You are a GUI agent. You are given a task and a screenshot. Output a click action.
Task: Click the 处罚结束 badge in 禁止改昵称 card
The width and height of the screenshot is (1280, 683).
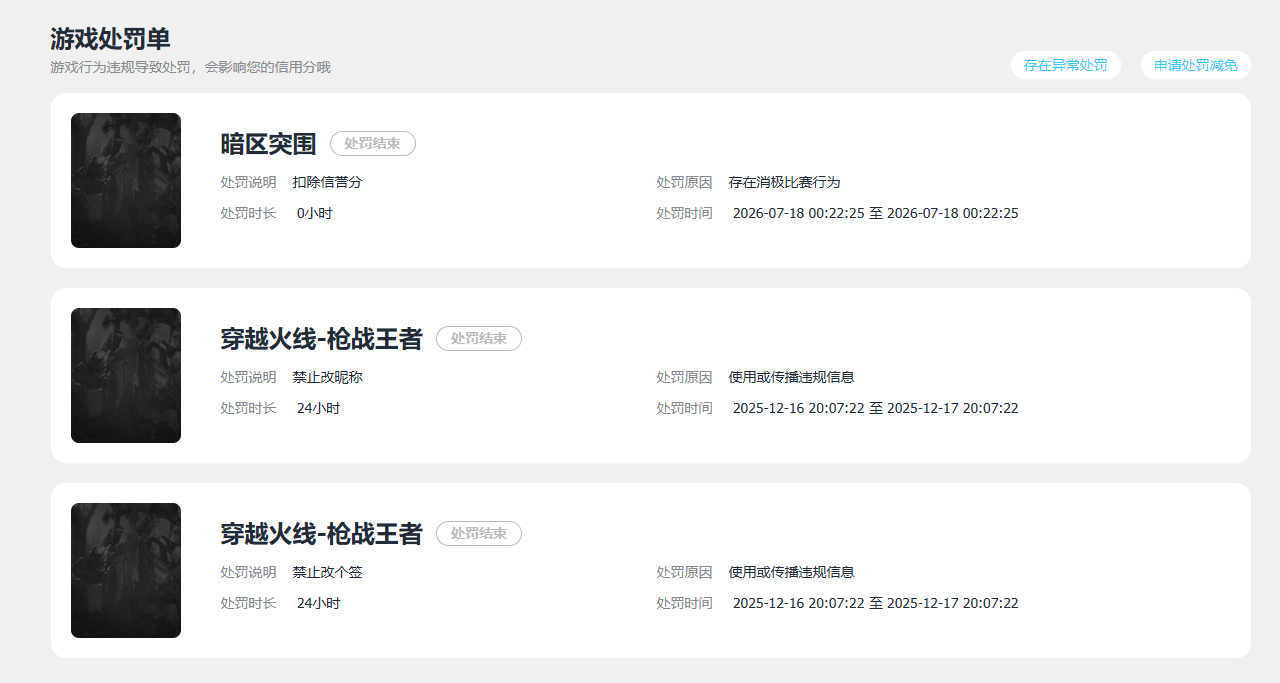[479, 339]
